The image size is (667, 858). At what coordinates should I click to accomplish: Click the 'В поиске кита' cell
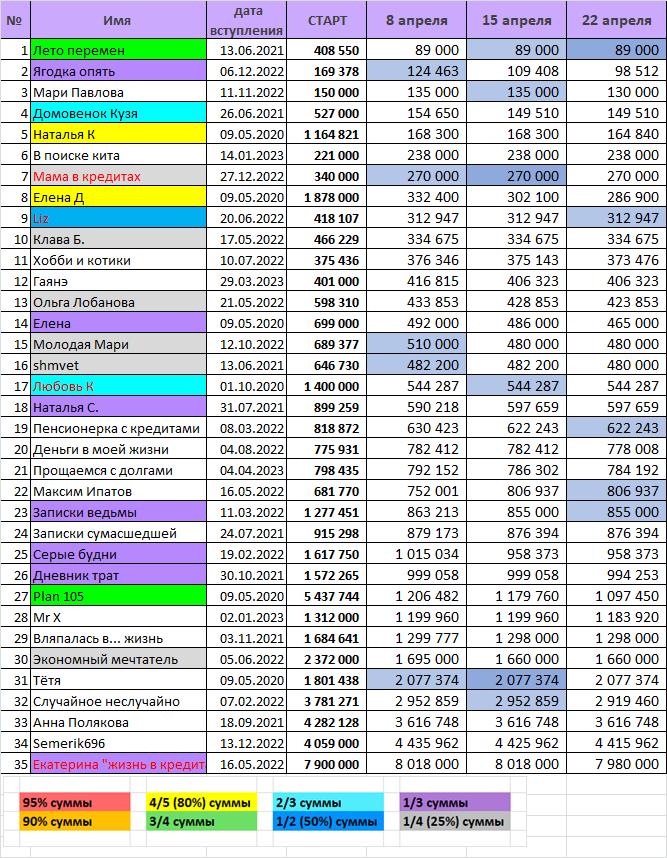pyautogui.click(x=118, y=155)
